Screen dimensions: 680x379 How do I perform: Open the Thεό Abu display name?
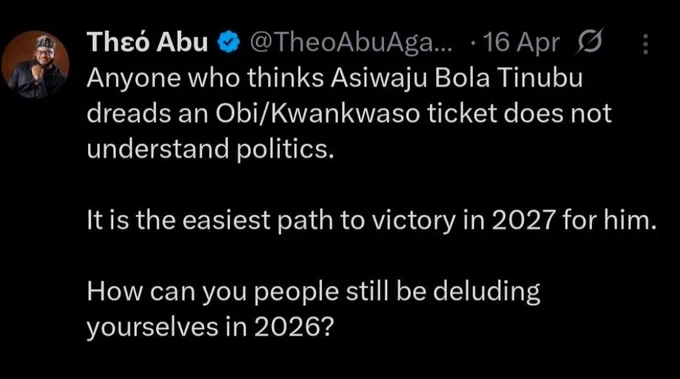pos(147,42)
